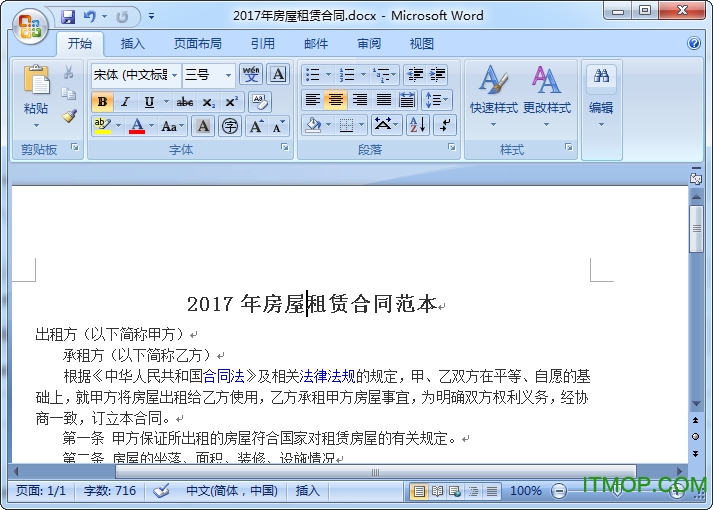Toggle strikethrough abc

185,102
